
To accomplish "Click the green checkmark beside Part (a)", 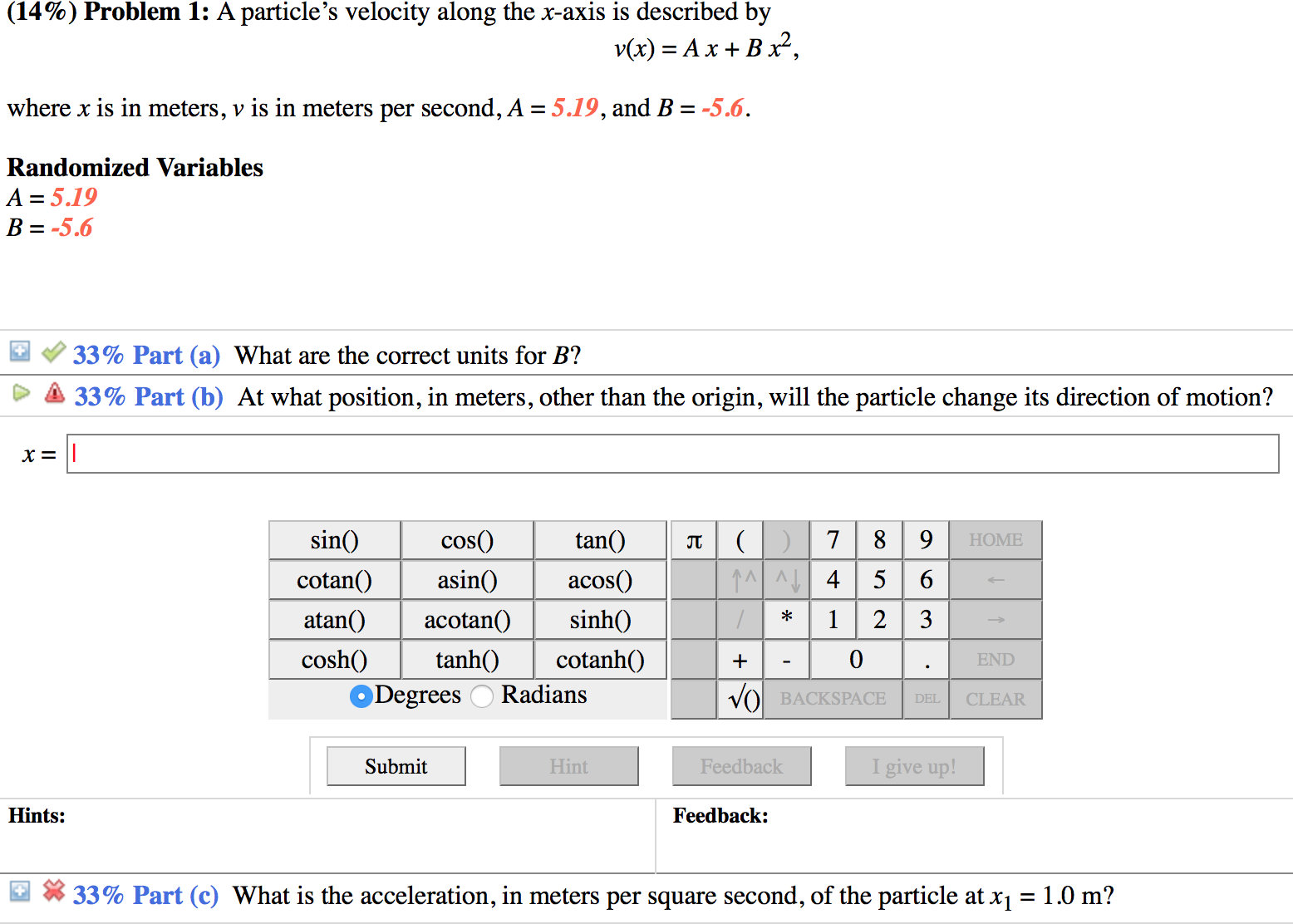I will coord(52,352).
